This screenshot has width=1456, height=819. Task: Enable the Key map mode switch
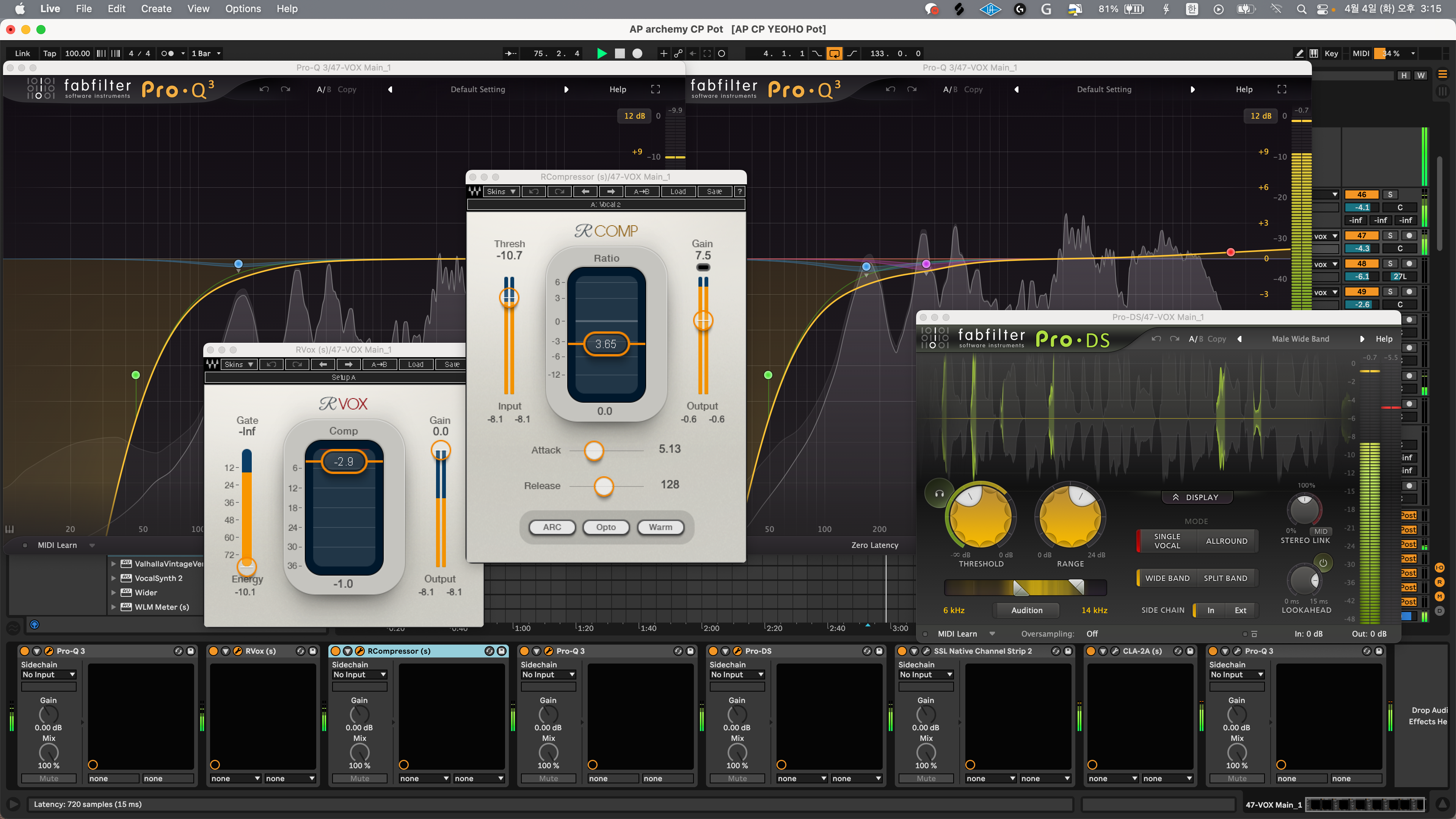[x=1331, y=53]
